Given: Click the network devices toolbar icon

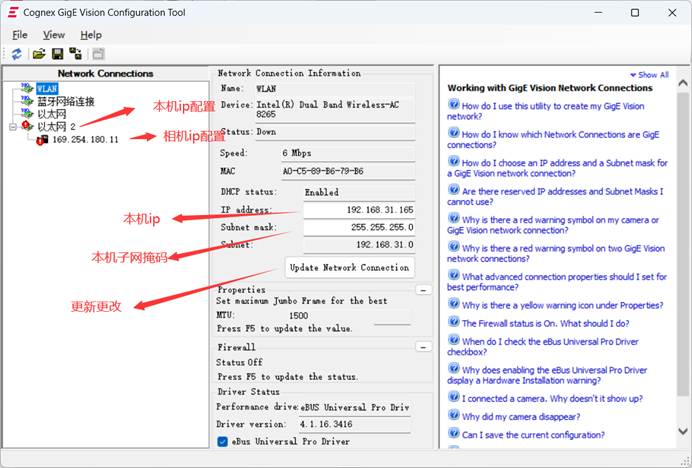Looking at the screenshot, I should 75,54.
